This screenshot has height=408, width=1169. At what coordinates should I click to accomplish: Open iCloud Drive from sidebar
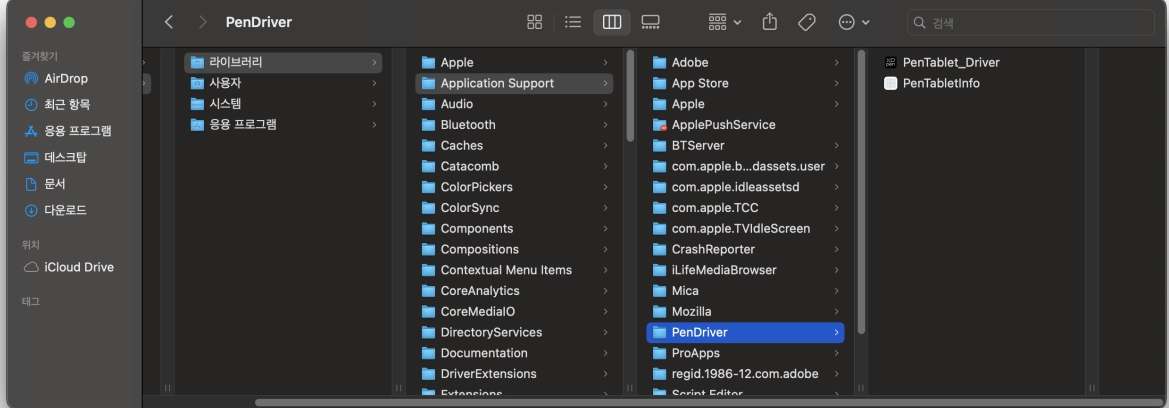click(78, 267)
